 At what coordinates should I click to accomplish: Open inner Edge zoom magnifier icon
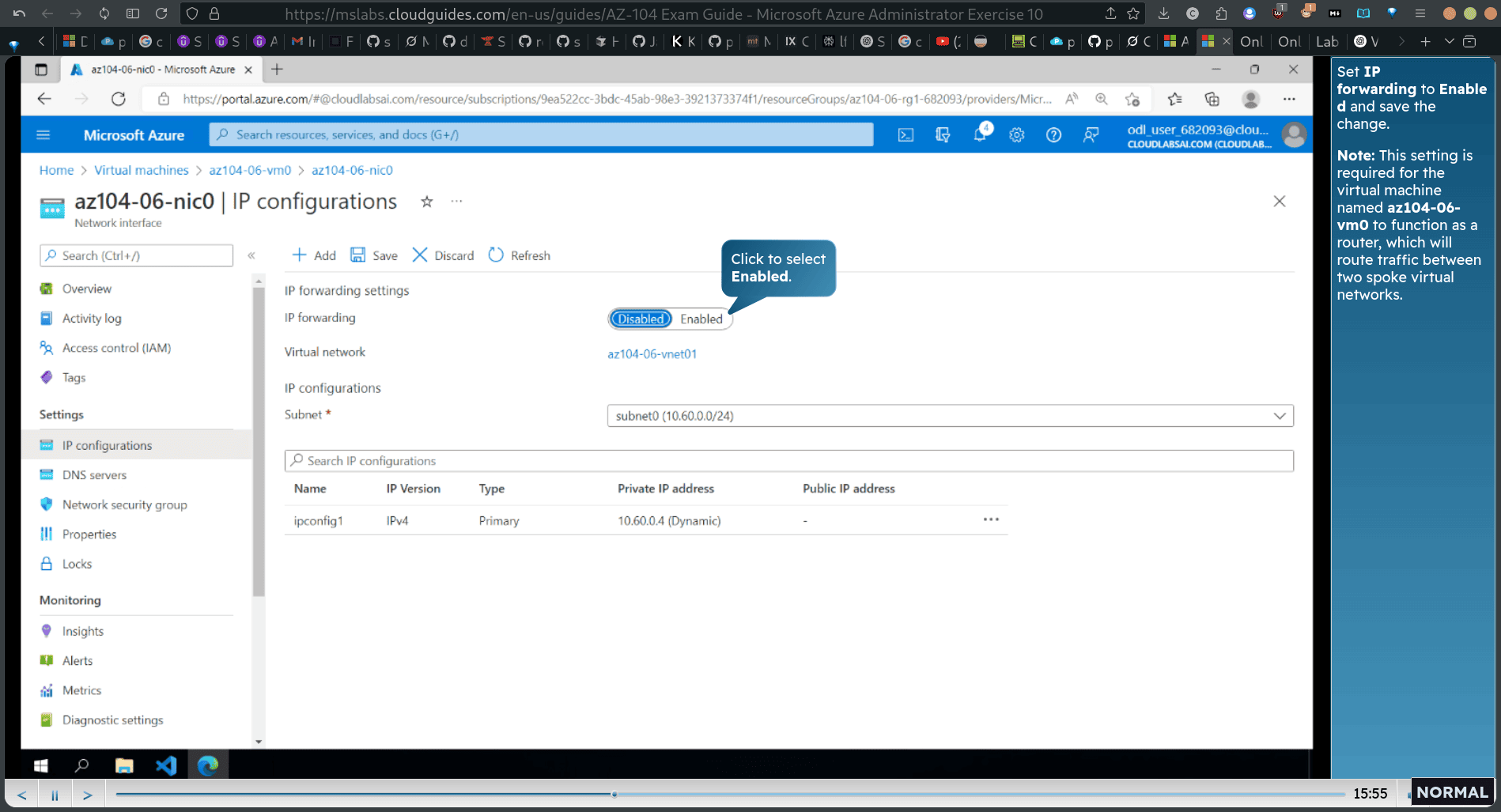pos(1101,99)
